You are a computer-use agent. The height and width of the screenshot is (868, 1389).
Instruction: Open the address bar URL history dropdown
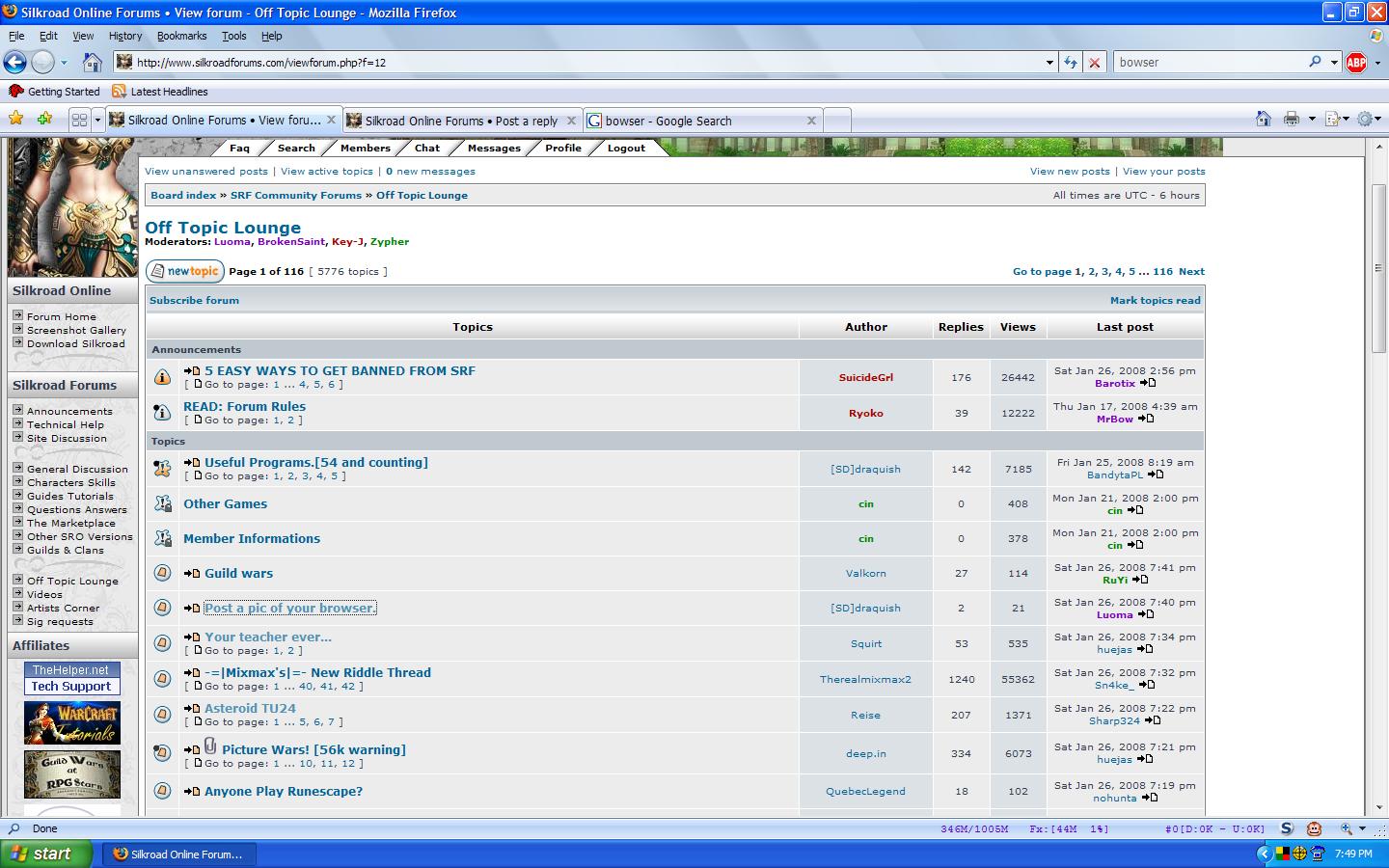[x=1049, y=63]
